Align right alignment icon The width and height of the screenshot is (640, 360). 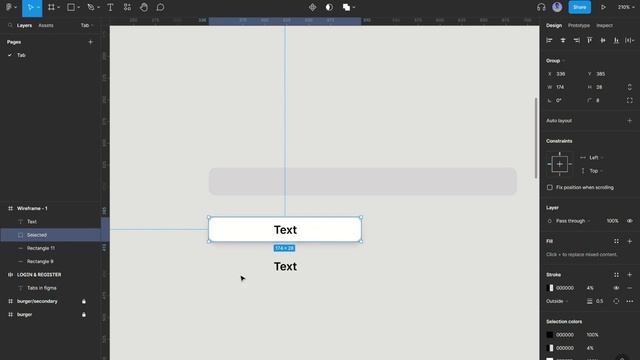[x=576, y=40]
